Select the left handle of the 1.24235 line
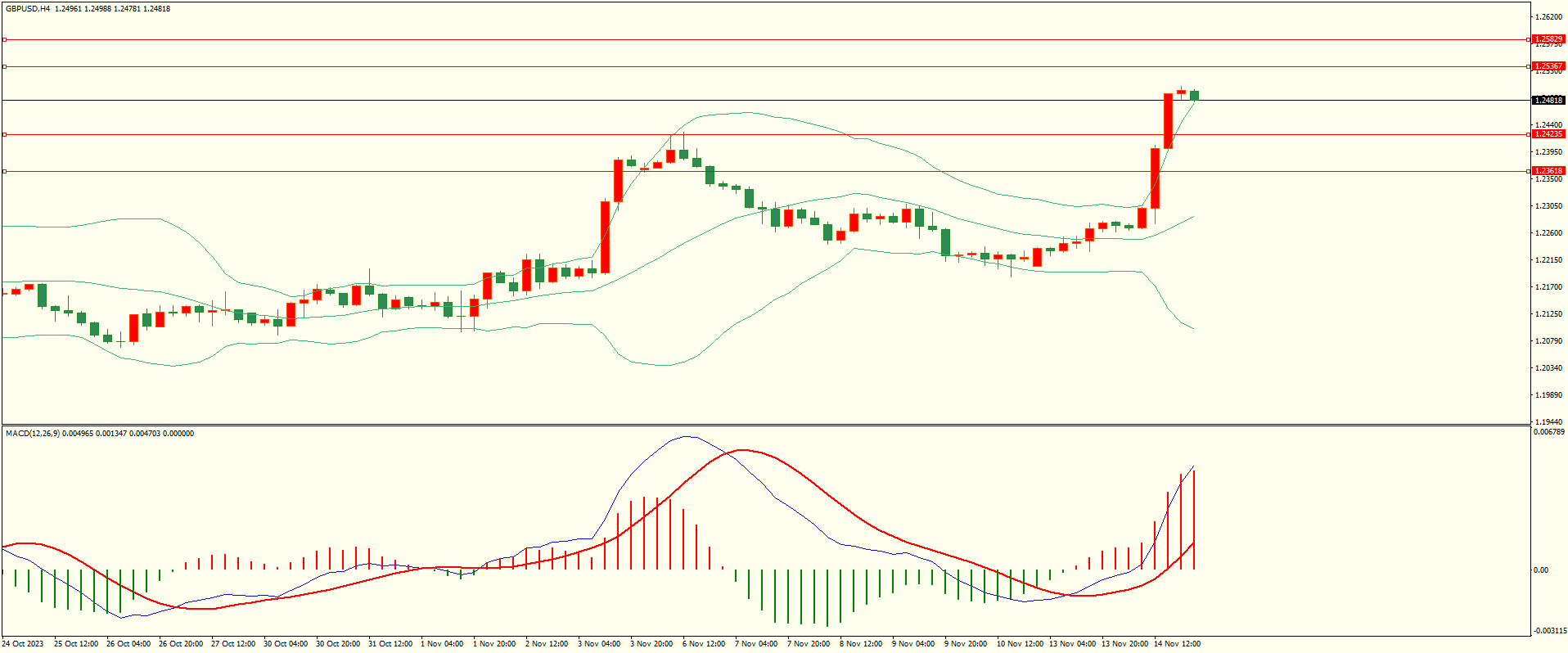 tap(4, 134)
